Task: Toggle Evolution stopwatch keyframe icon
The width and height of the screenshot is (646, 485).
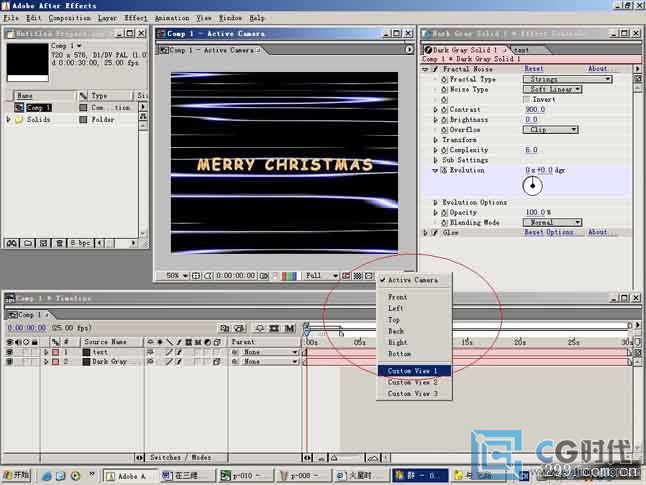Action: point(444,170)
